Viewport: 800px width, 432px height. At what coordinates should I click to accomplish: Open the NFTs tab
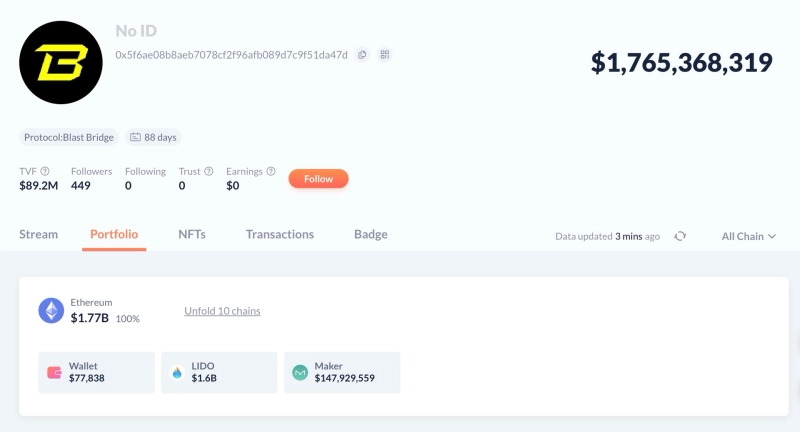point(192,234)
